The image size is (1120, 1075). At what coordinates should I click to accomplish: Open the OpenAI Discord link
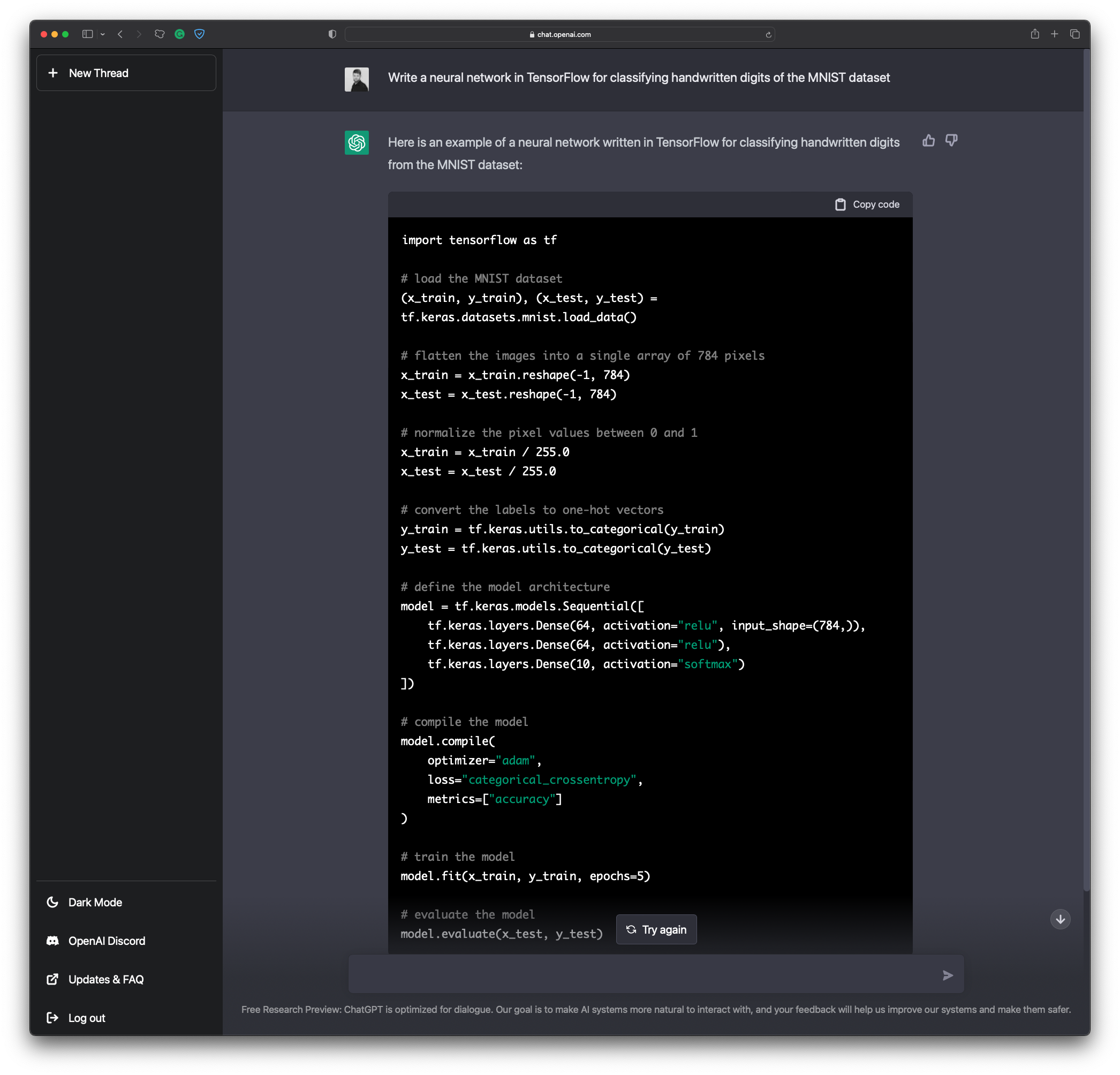pos(107,941)
